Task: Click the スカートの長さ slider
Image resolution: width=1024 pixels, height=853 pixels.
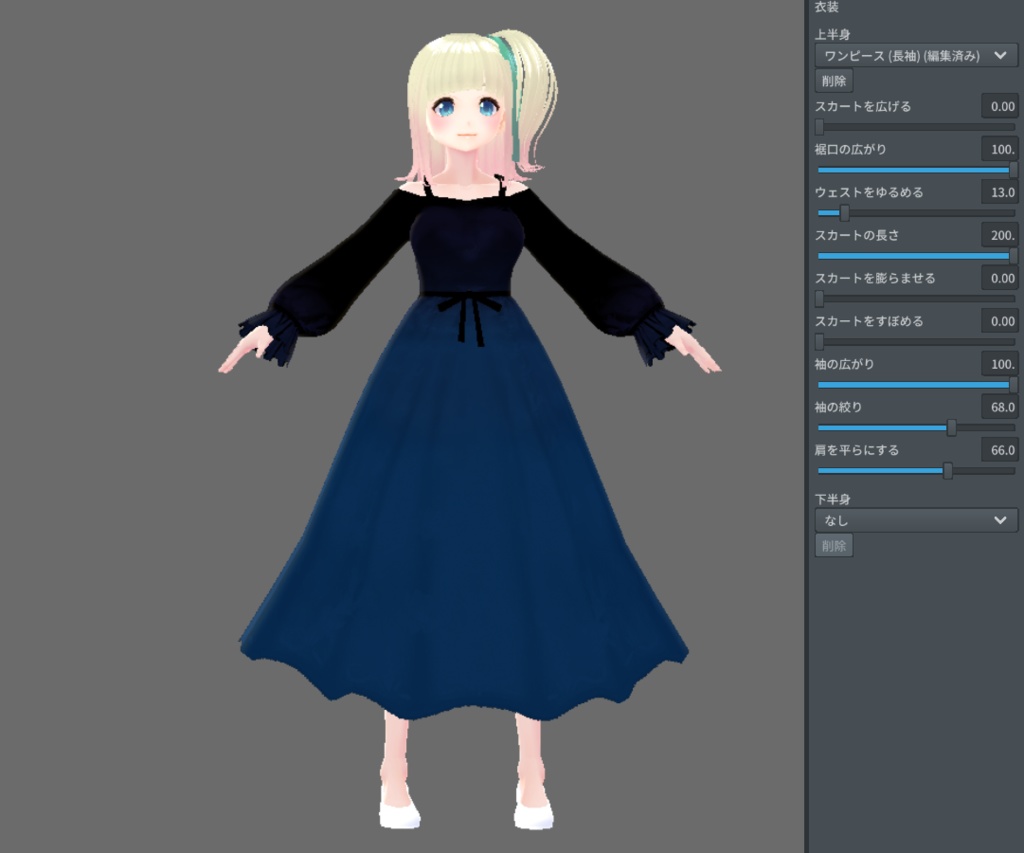Action: click(916, 256)
